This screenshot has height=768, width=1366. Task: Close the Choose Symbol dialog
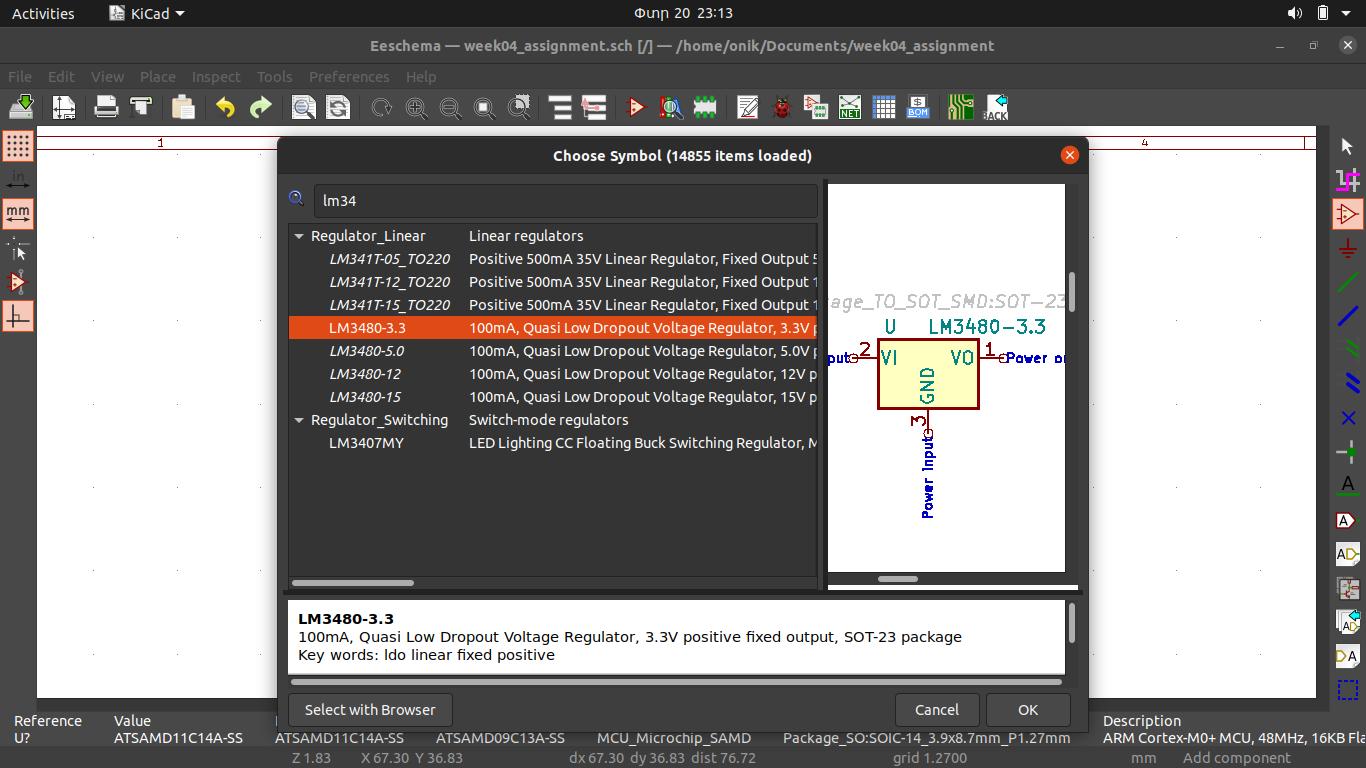coord(1070,155)
